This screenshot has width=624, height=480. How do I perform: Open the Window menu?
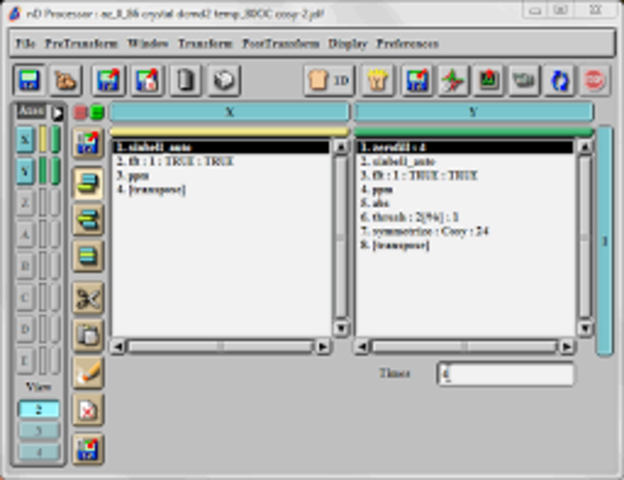click(148, 43)
